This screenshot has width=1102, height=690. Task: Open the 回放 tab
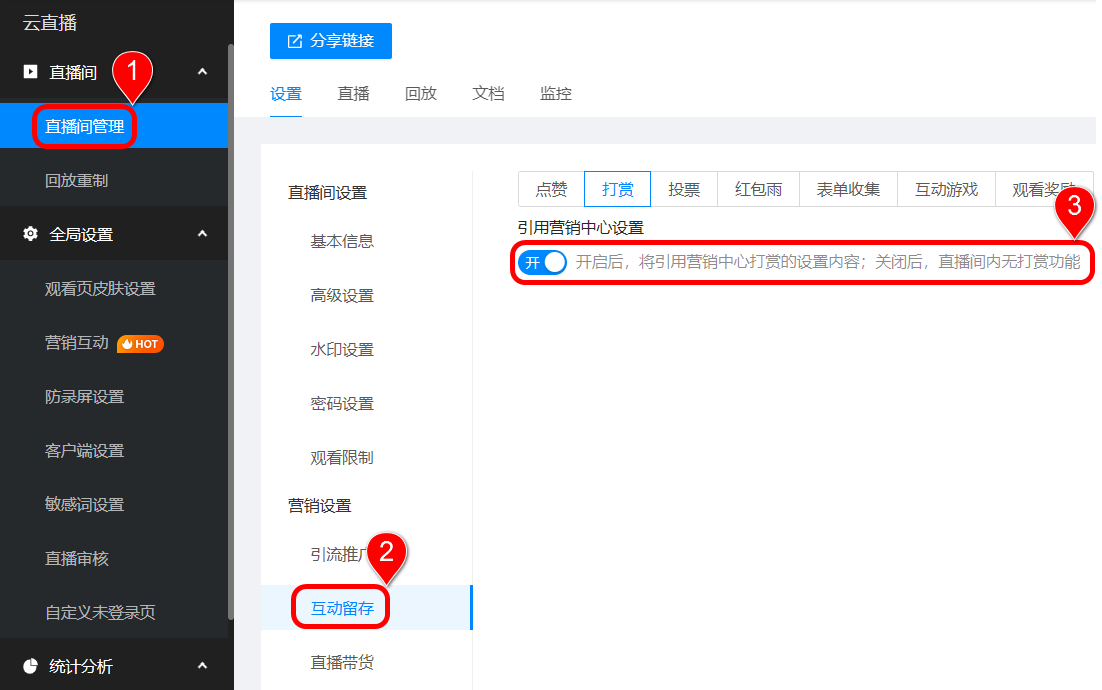pyautogui.click(x=421, y=94)
